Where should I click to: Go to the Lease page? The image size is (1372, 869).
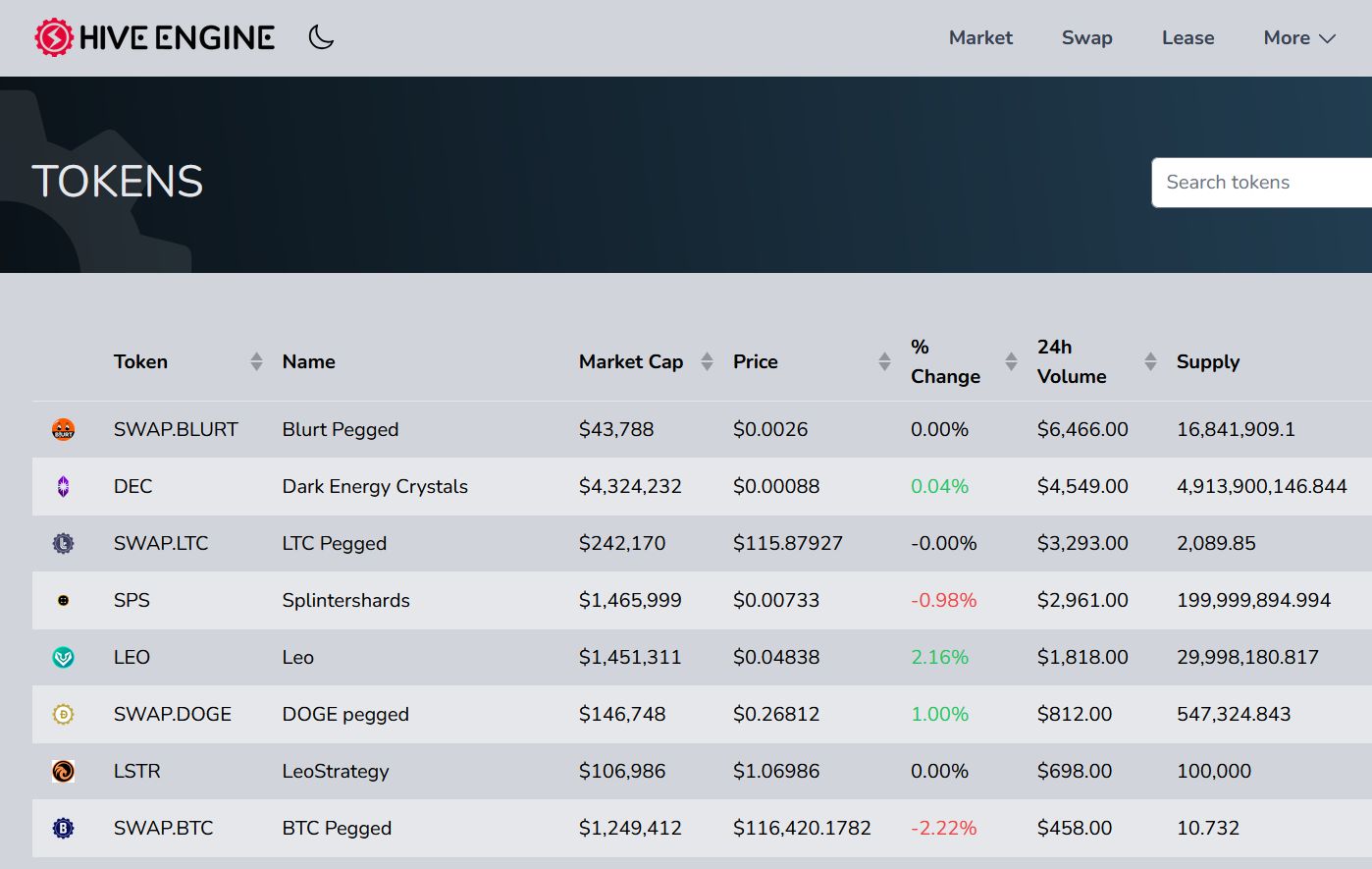point(1187,37)
